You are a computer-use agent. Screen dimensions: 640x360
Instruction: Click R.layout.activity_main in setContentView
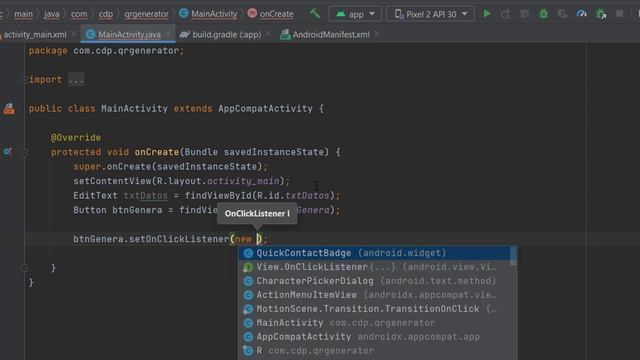(218, 181)
